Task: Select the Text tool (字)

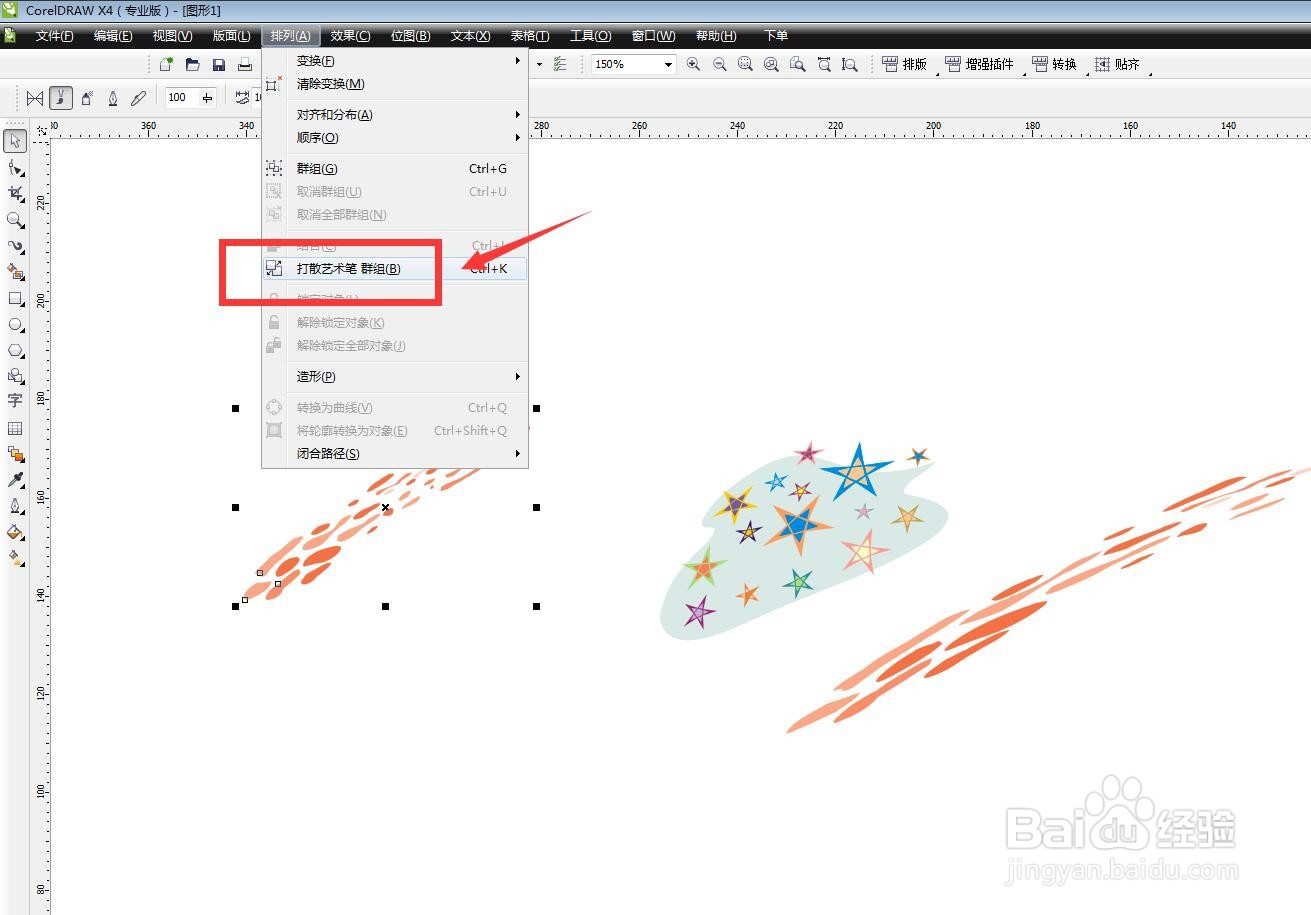Action: (15, 401)
